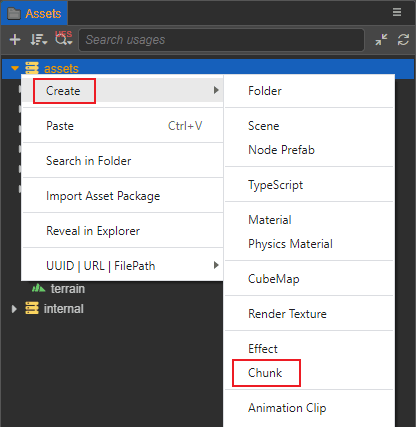Viewport: 416px width, 427px height.
Task: Expand the internal folder triangle
Action: 14,309
